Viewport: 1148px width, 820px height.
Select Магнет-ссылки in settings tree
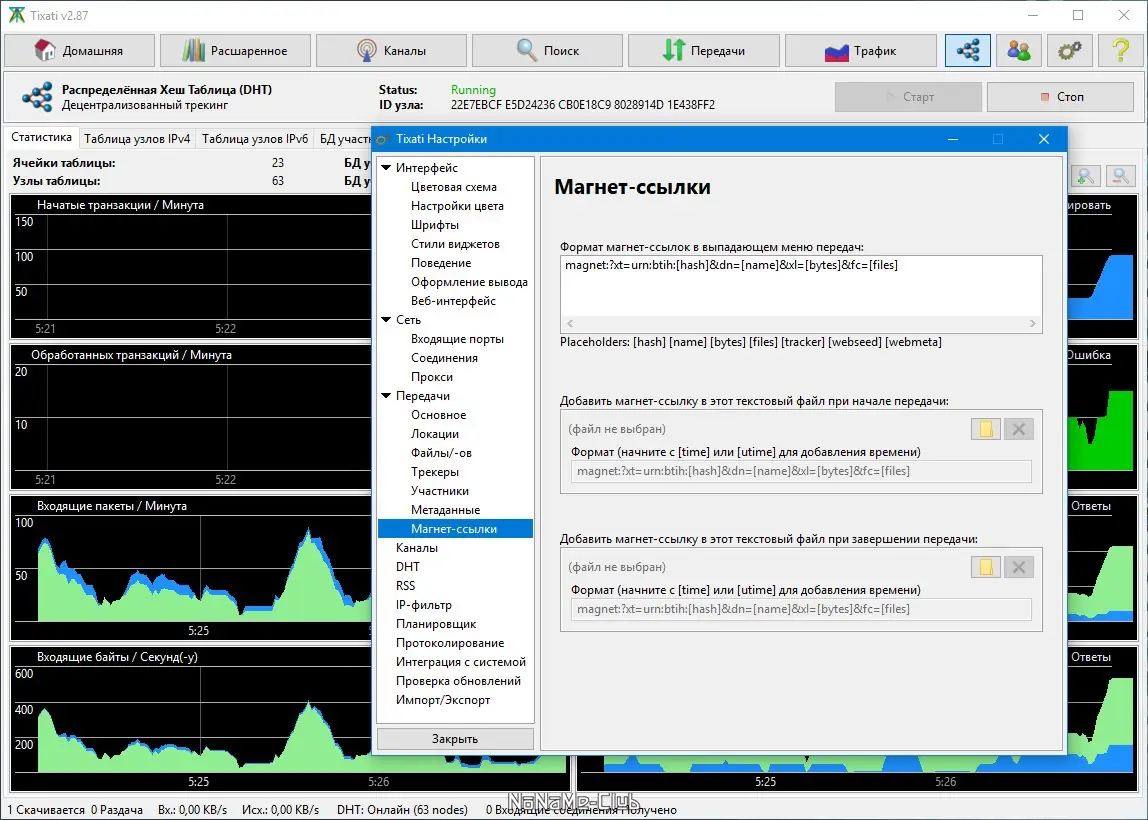click(455, 529)
